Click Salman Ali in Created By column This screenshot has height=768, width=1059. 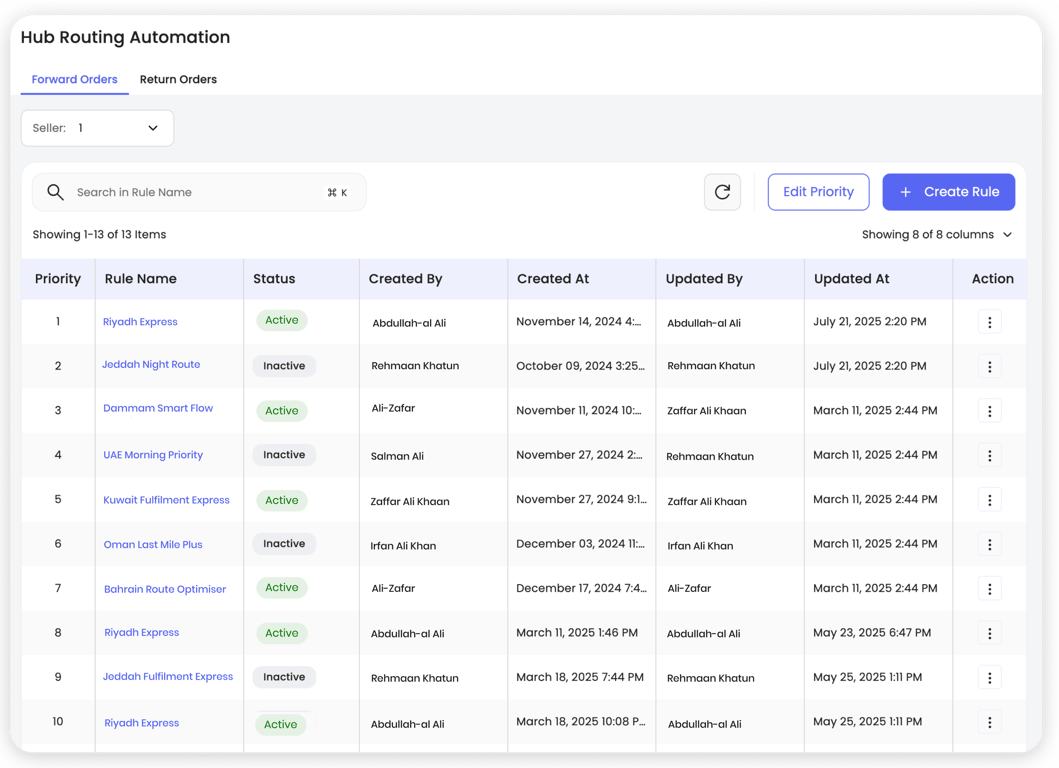click(397, 456)
